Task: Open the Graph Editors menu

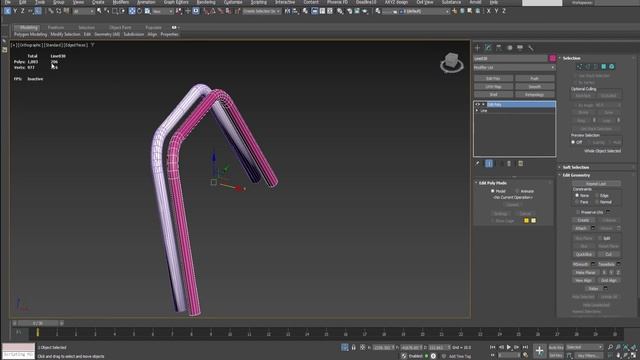Action: (x=176, y=2)
